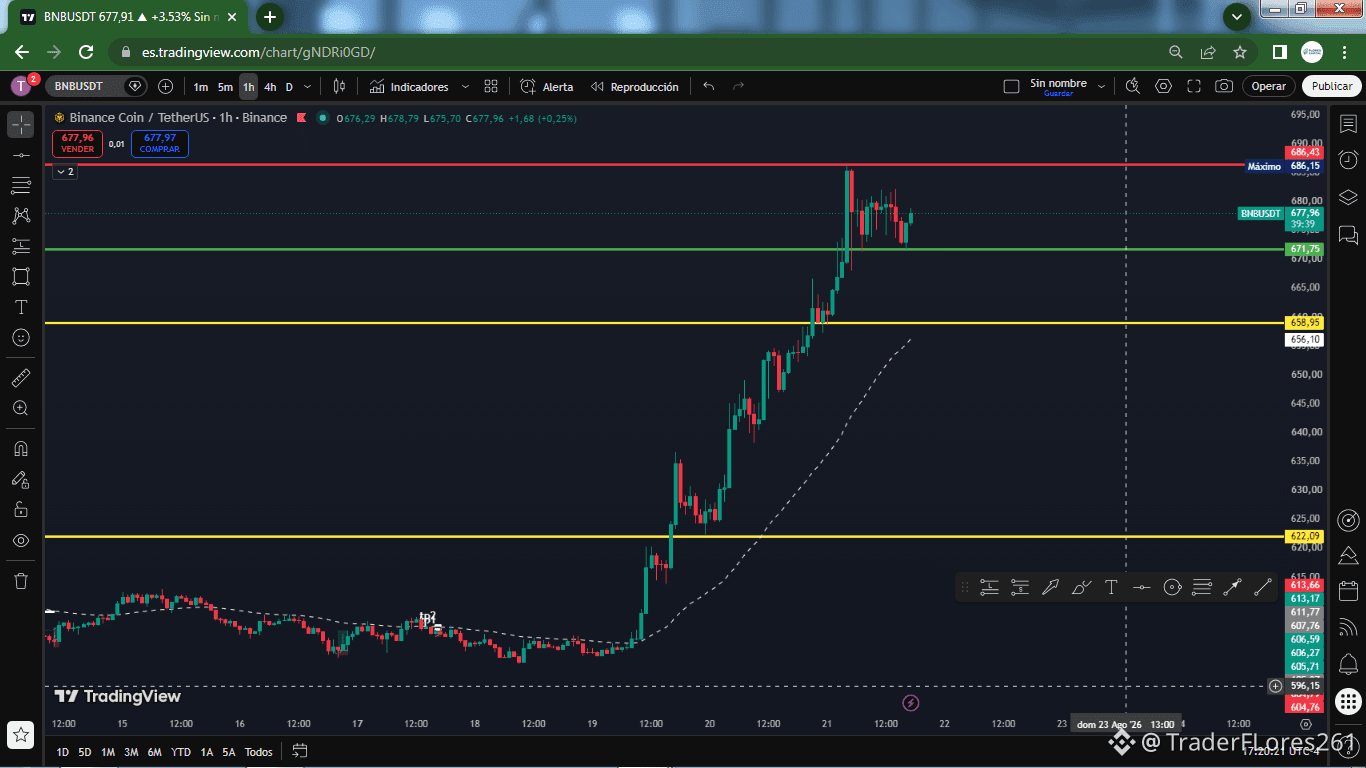
Task: Select the Text tool in left sidebar
Action: 21,307
